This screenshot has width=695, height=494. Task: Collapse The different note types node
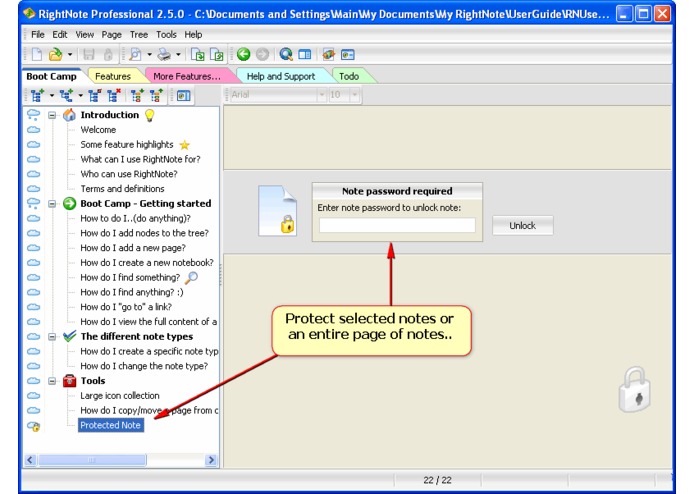pyautogui.click(x=52, y=337)
